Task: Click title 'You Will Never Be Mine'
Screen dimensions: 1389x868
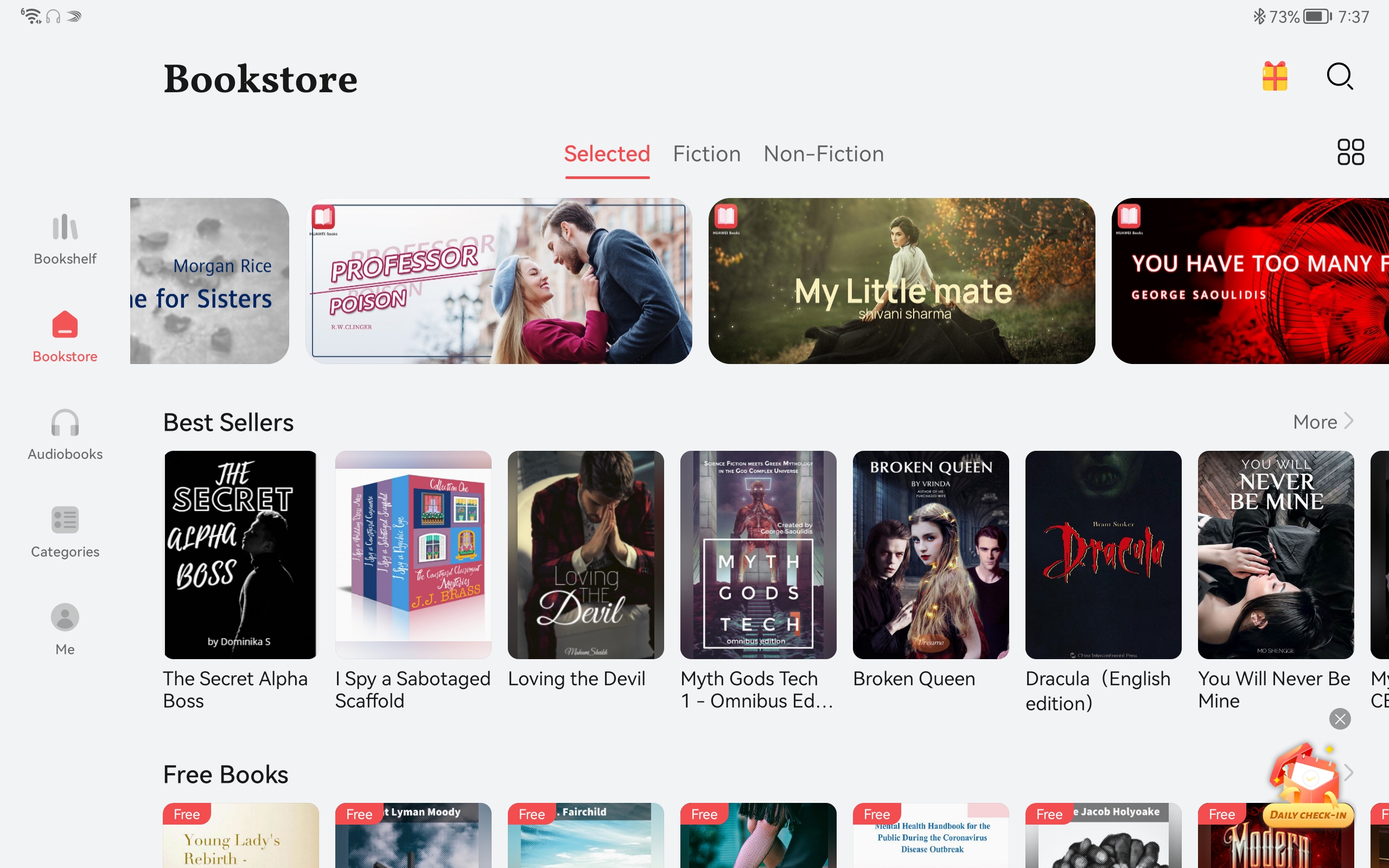Action: [x=1274, y=690]
